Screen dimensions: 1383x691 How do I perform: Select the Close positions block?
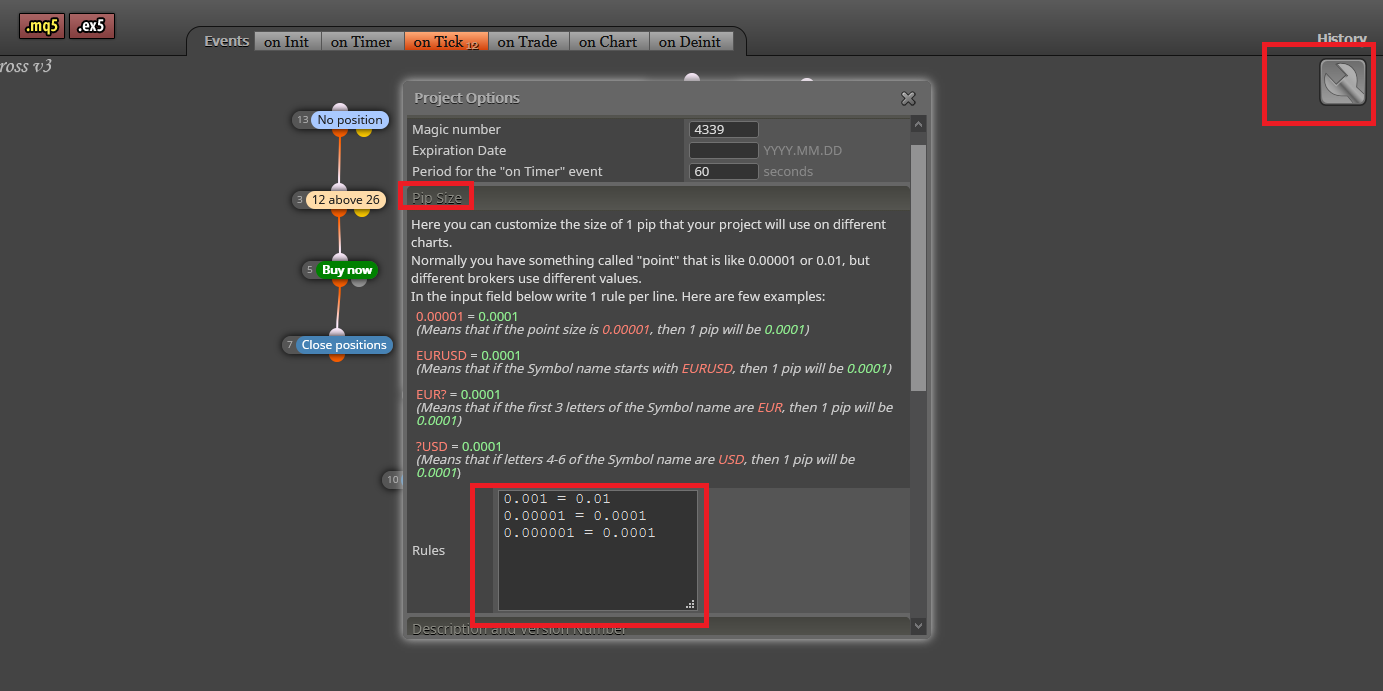click(x=344, y=345)
